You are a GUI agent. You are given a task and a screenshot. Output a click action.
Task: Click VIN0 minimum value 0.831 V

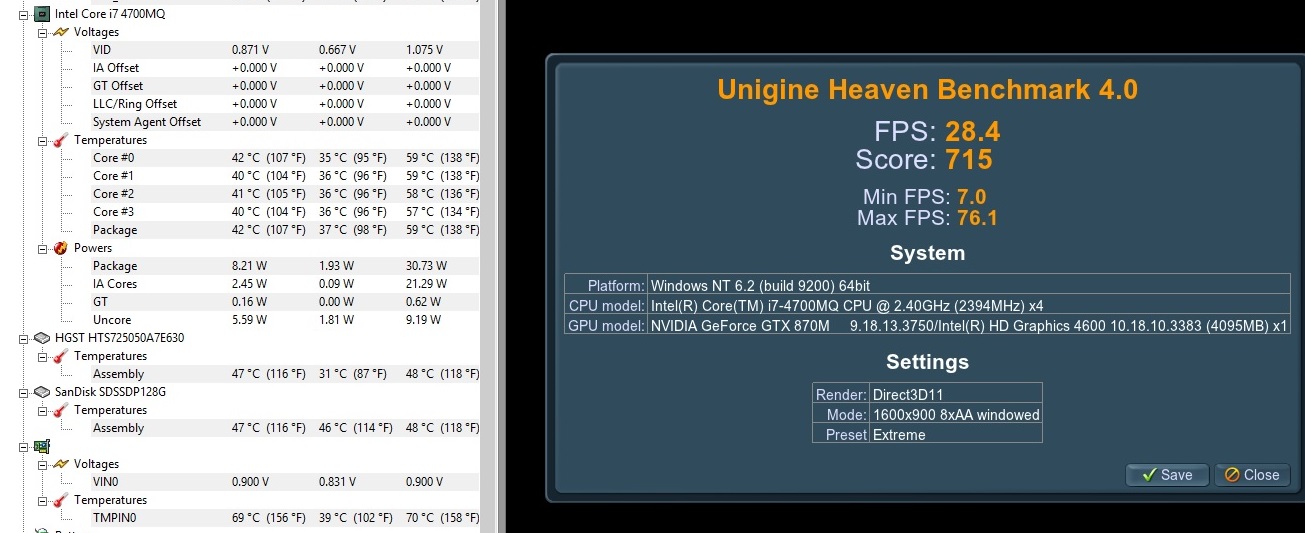[x=338, y=482]
